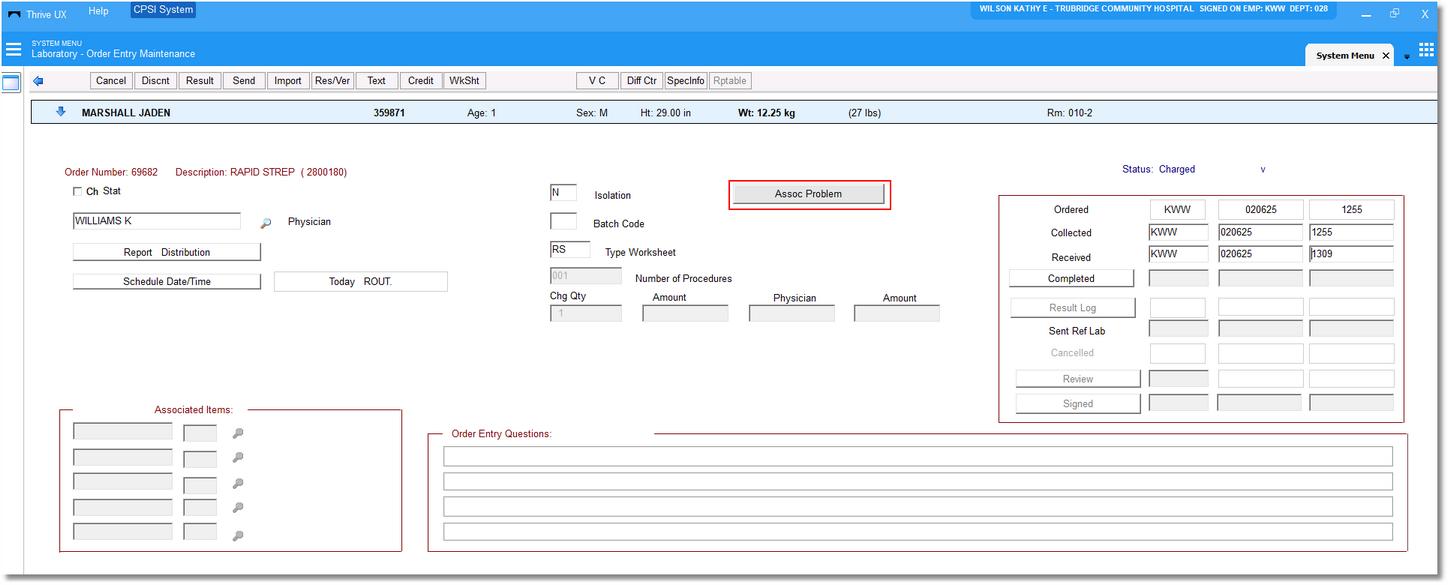Click the window panel icon in left sidebar

pos(11,83)
